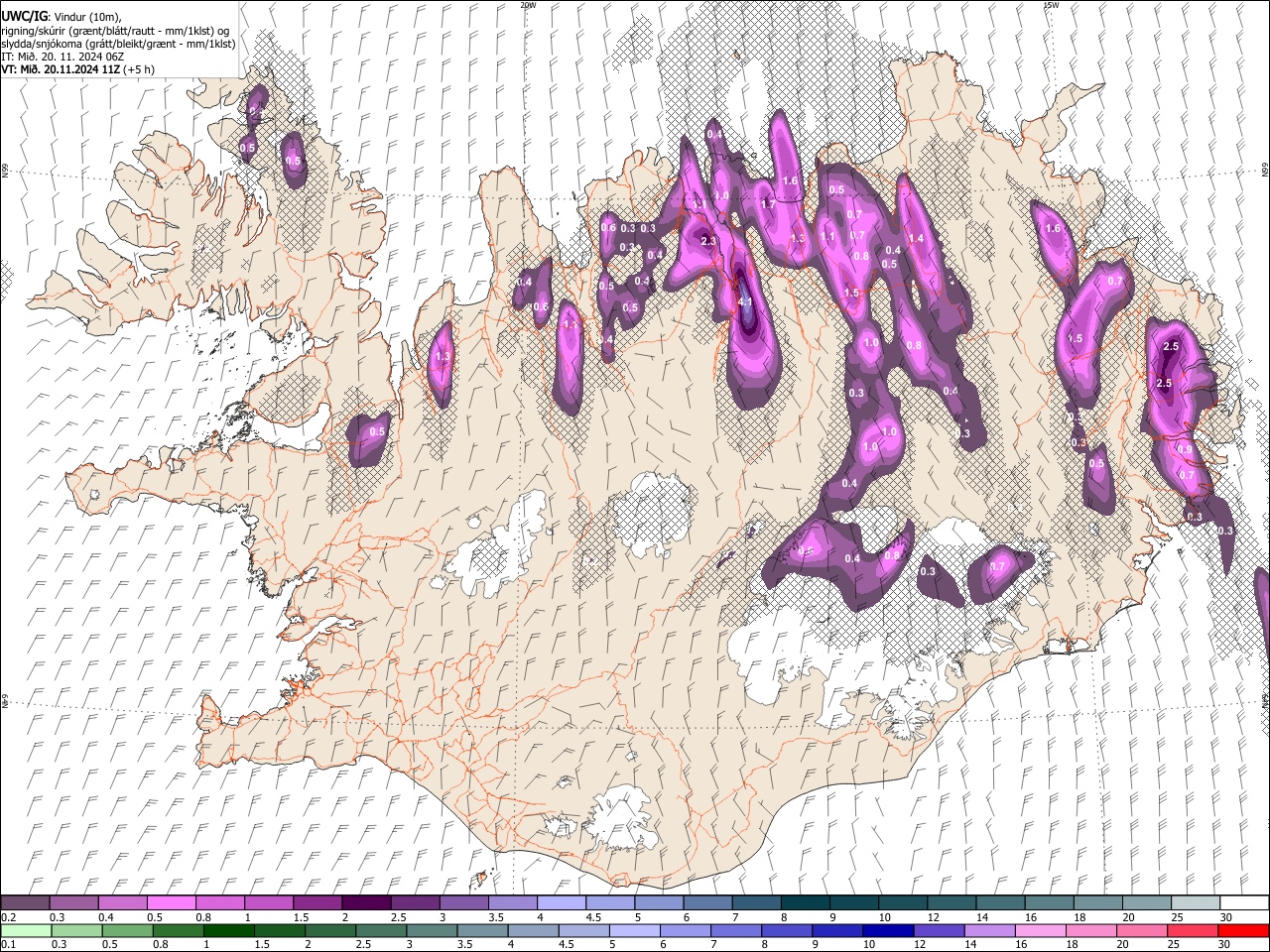Pick the lavender upper-row swatch between 4 and 4.5
The height and width of the screenshot is (952, 1270).
pos(560,902)
